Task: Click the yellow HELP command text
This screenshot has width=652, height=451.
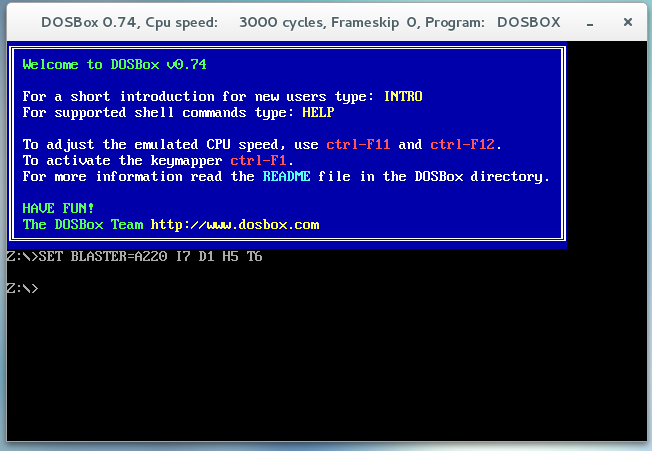Action: pyautogui.click(x=318, y=112)
